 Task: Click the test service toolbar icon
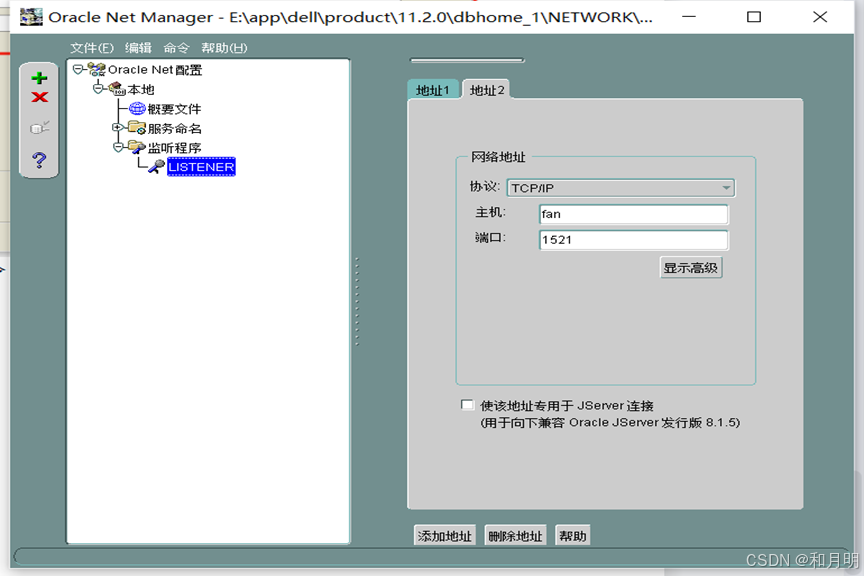click(39, 128)
